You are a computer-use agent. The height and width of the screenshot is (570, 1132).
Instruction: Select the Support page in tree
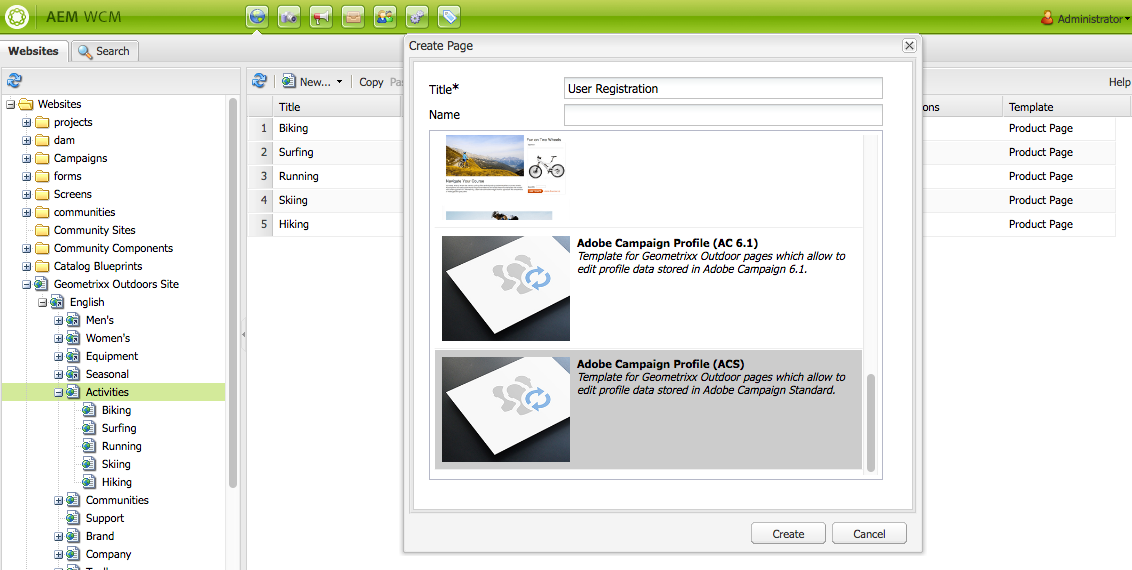pos(105,519)
